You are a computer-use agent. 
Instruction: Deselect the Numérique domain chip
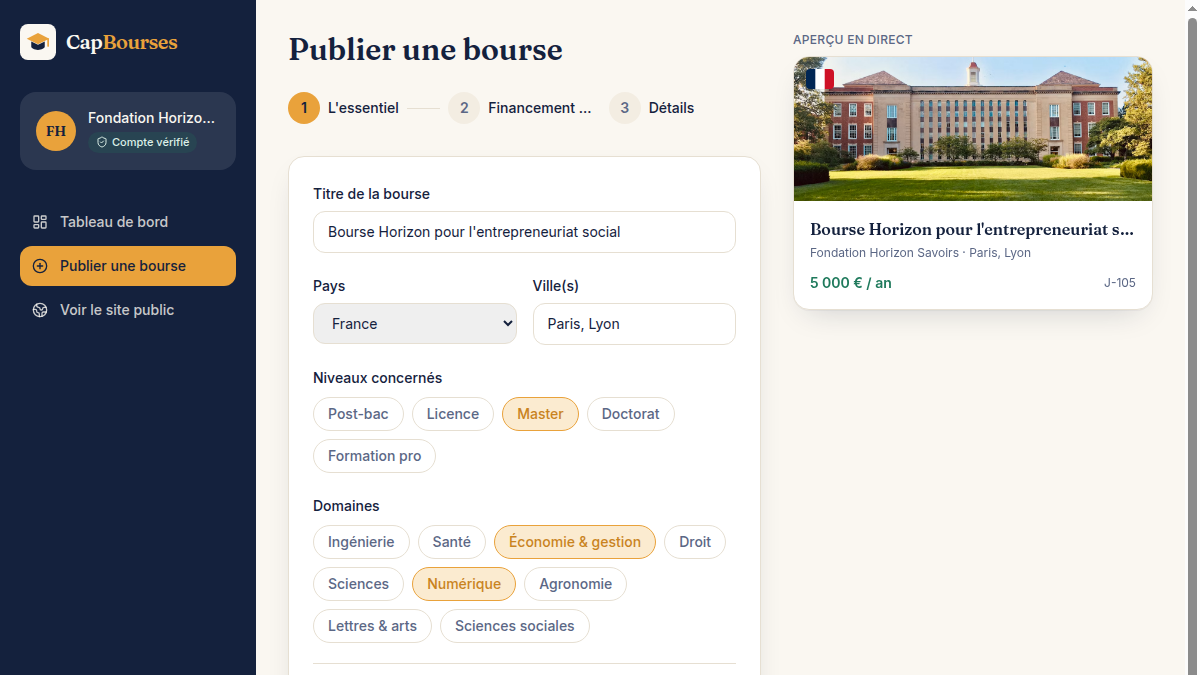click(x=464, y=584)
